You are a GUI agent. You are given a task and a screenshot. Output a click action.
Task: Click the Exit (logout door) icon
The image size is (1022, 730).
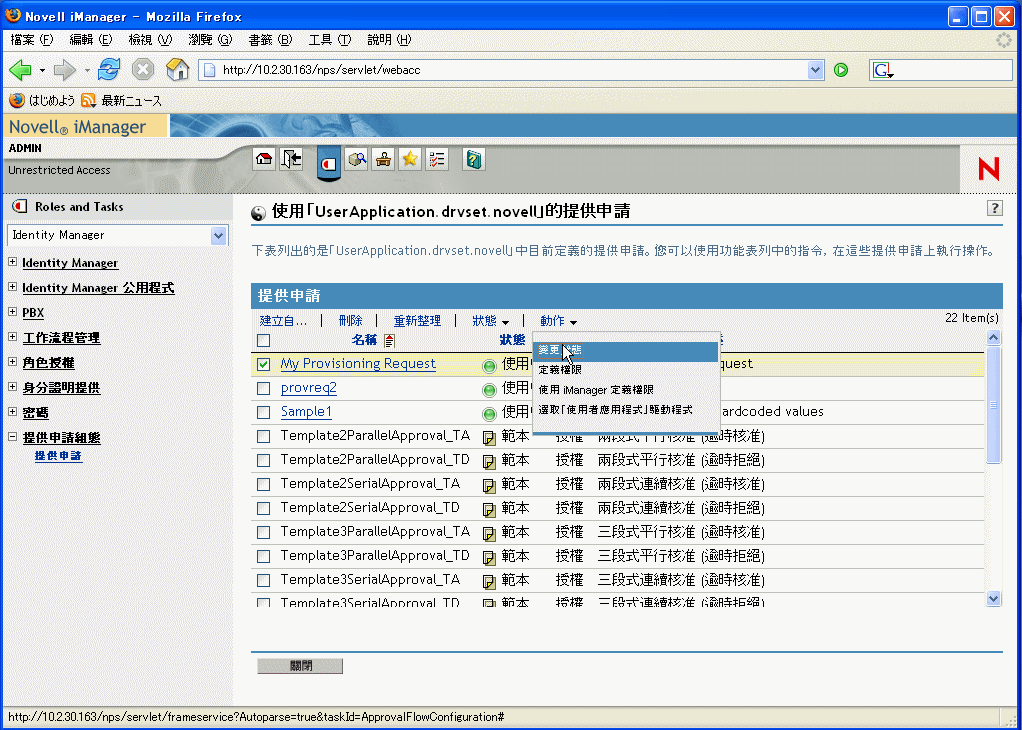tap(291, 159)
